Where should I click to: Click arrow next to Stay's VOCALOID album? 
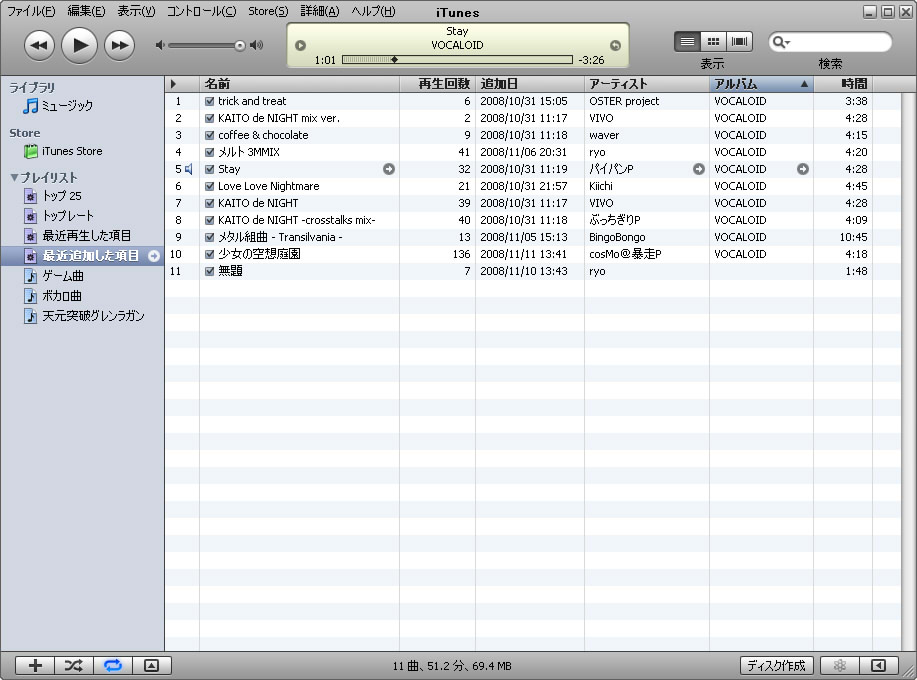[x=803, y=169]
